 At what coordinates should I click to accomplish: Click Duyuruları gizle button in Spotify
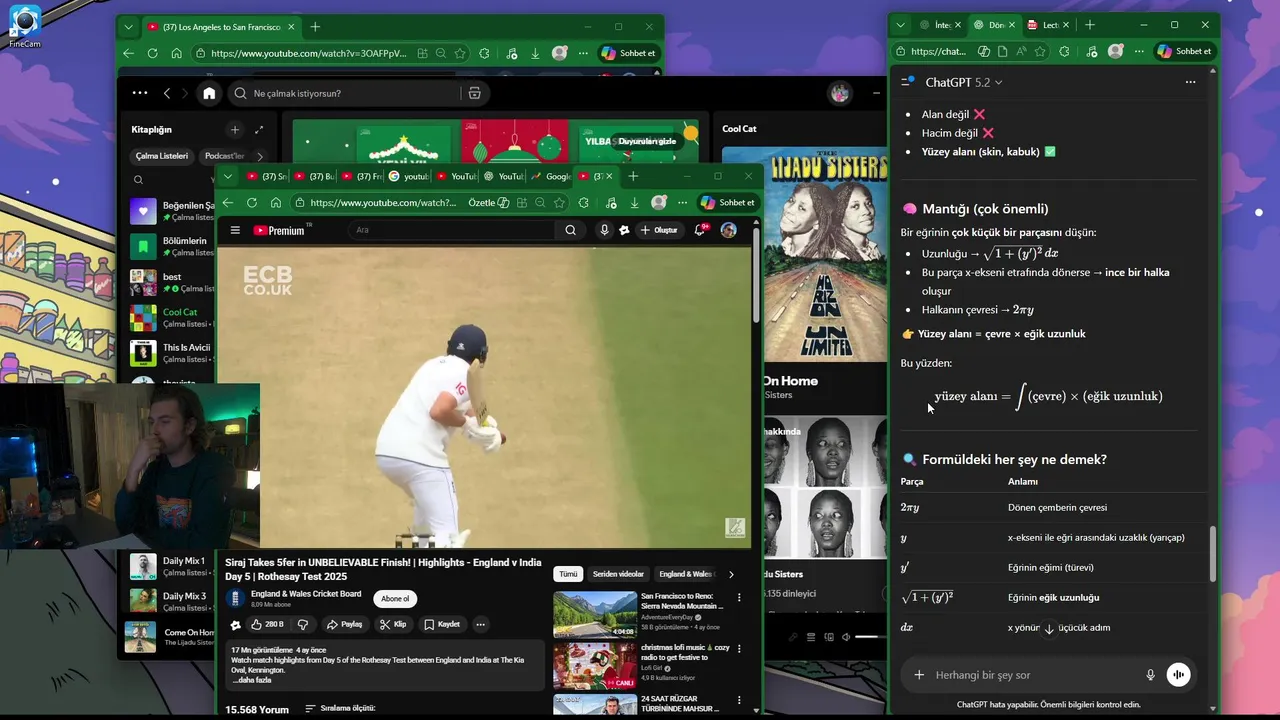(x=647, y=141)
